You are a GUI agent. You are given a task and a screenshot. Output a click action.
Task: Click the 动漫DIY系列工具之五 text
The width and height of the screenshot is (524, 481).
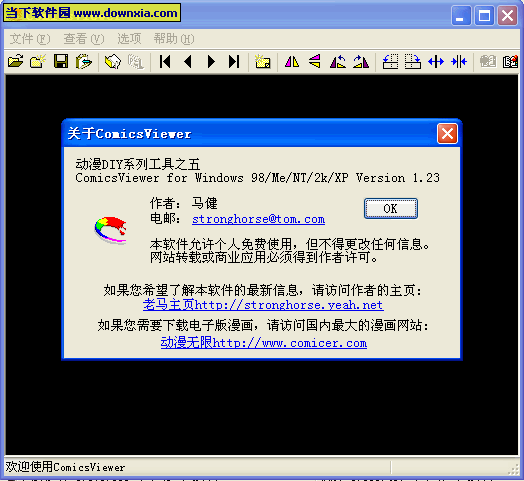(x=138, y=164)
